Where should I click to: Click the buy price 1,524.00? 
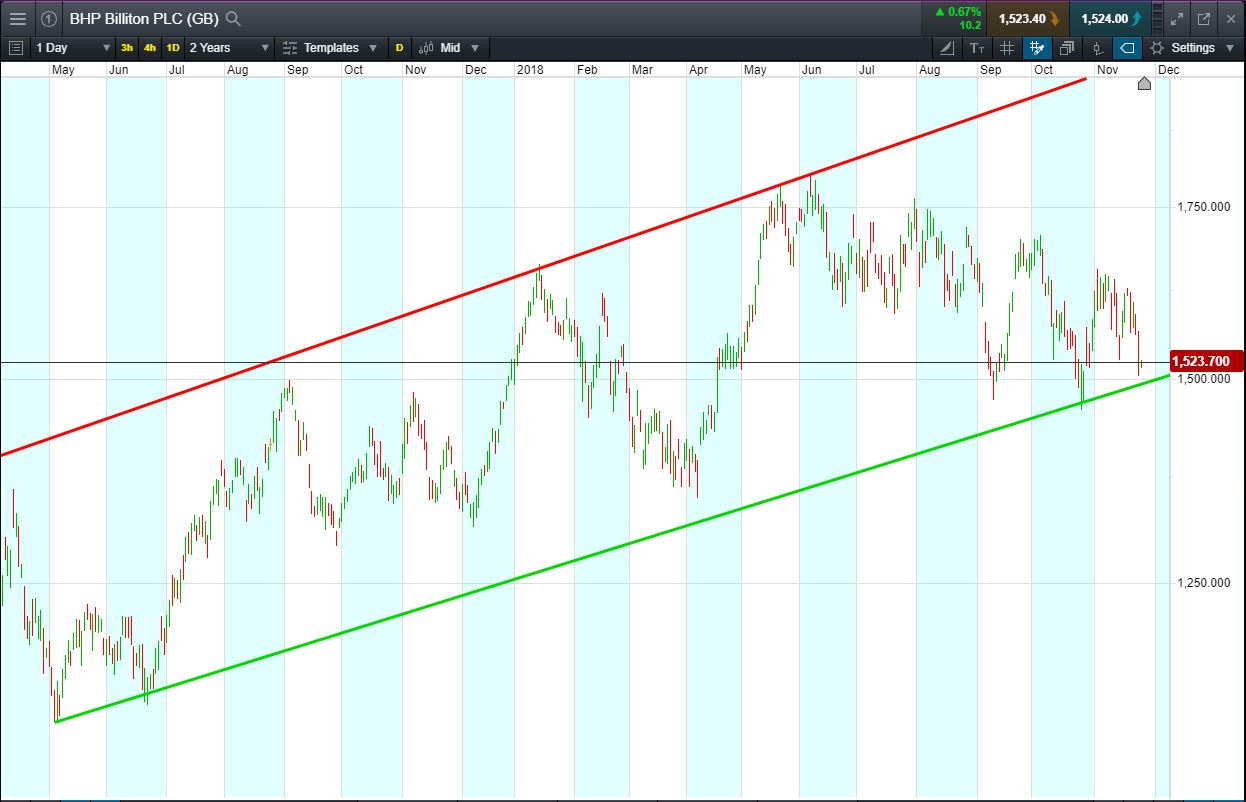(x=1109, y=18)
